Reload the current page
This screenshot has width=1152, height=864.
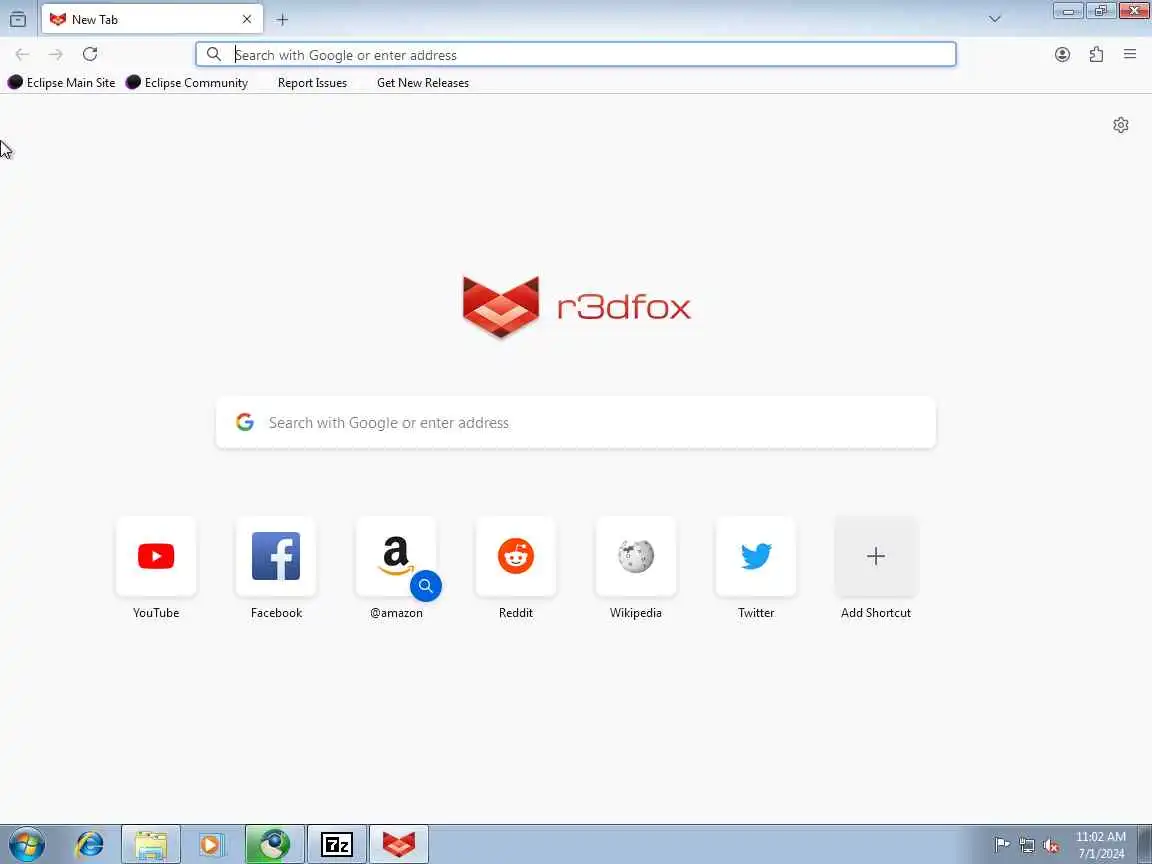(x=90, y=54)
